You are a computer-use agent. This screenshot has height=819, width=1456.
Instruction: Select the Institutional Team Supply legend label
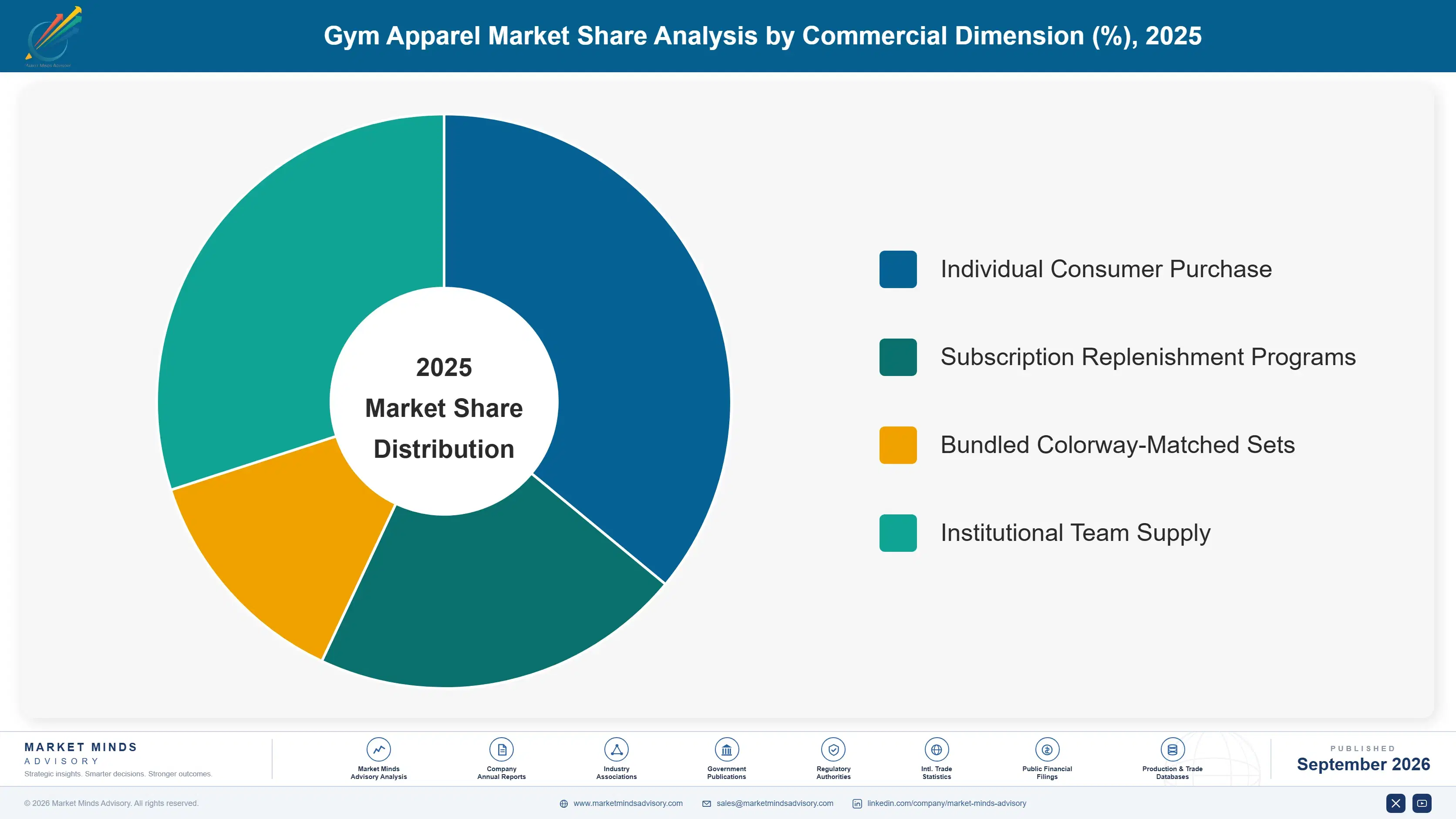tap(1075, 533)
